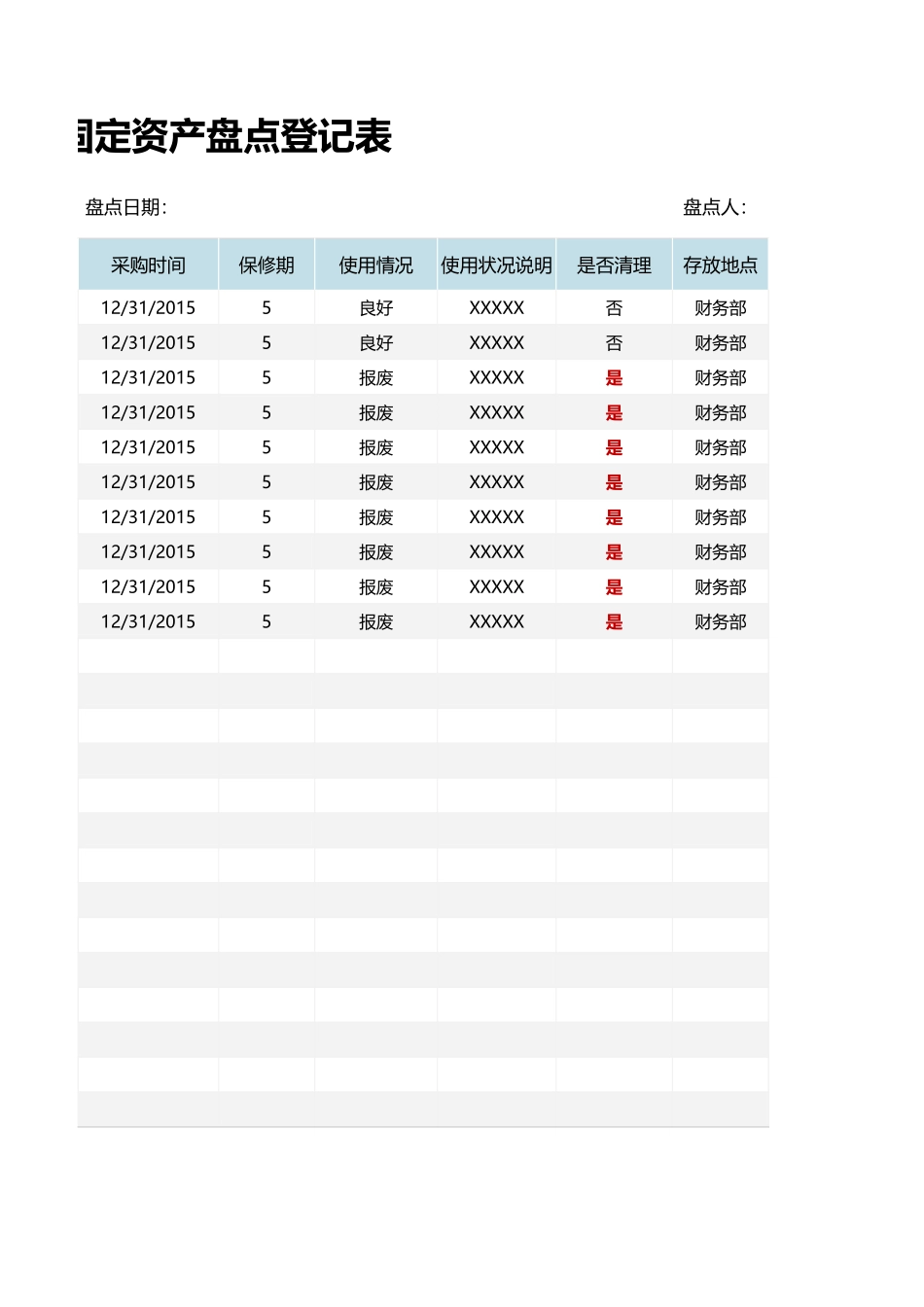Click the 是否清理 column header
Viewport: 924px width, 1307px height.
click(614, 265)
